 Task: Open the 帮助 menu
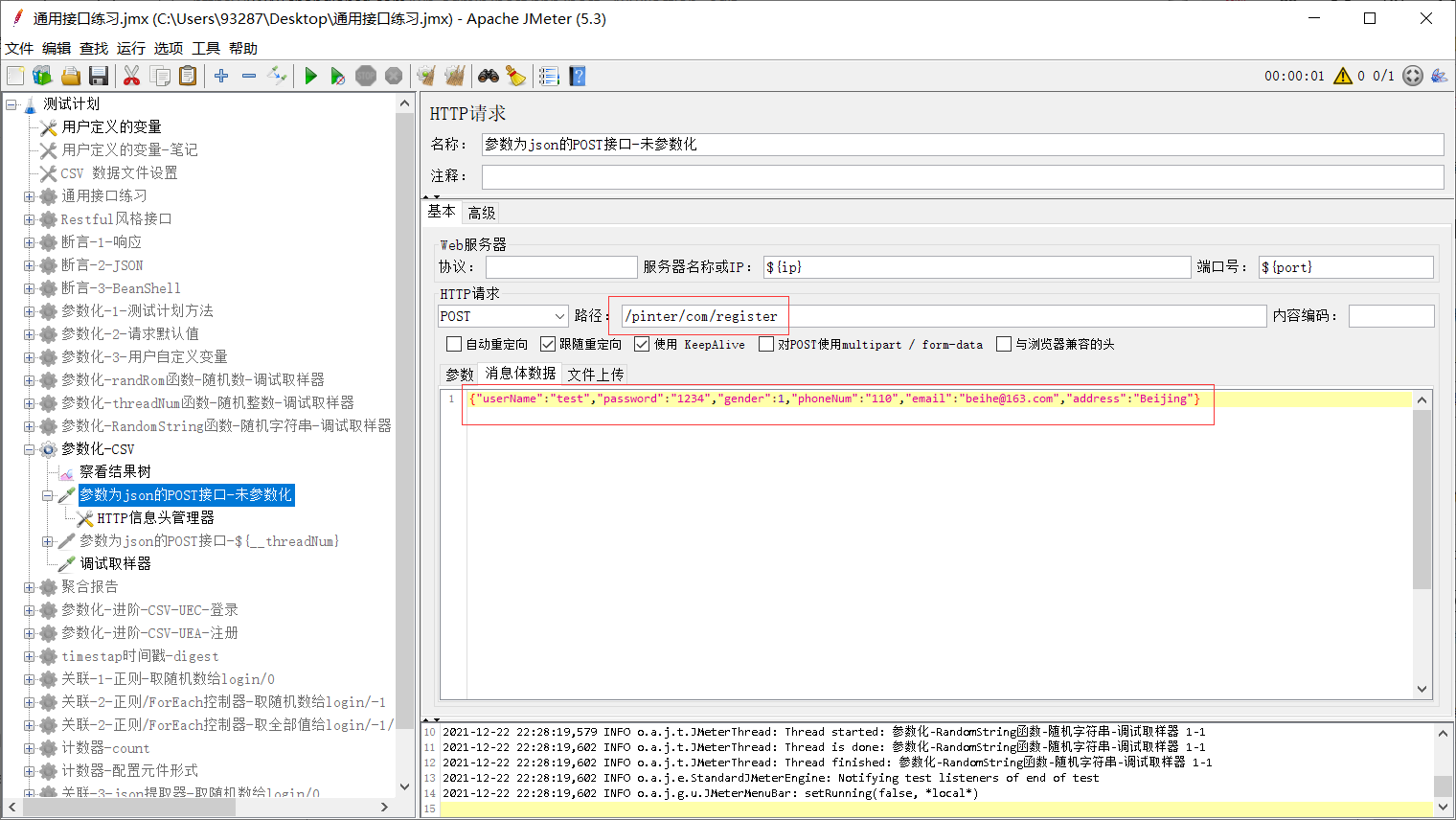pyautogui.click(x=243, y=48)
